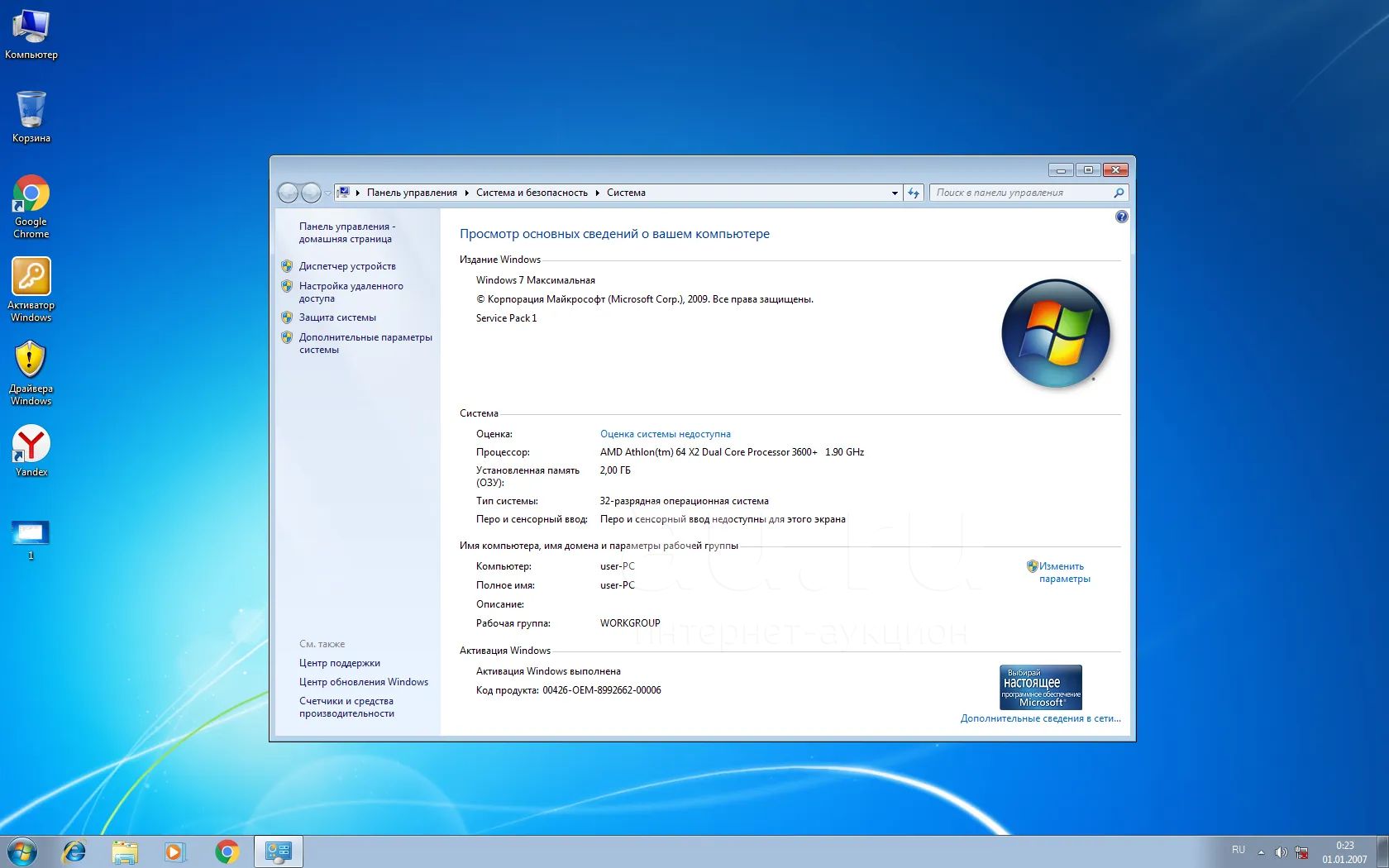Click the network tray icon
This screenshot has width=1389, height=868.
(1302, 852)
